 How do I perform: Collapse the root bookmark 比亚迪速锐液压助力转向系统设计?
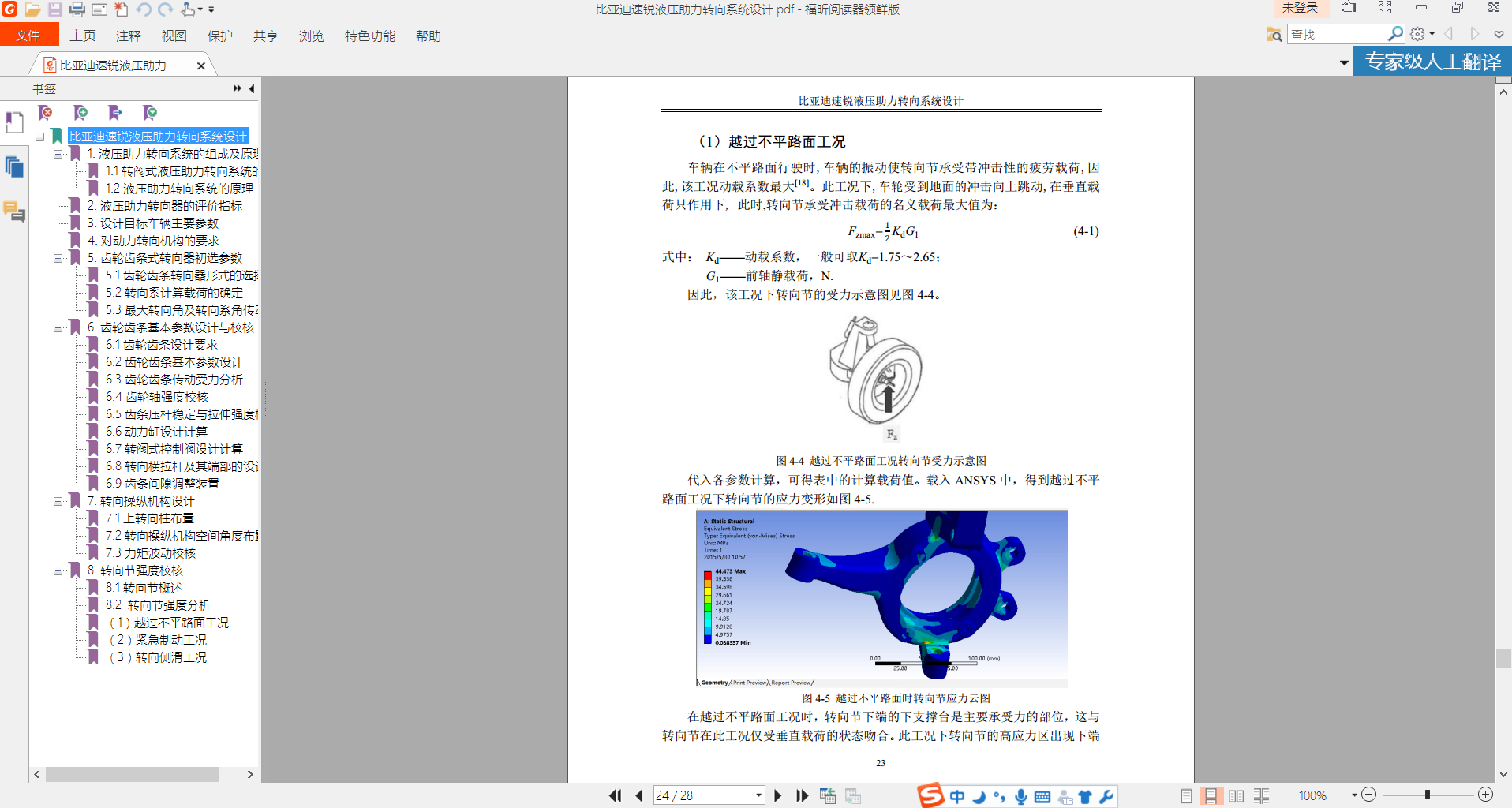pyautogui.click(x=40, y=137)
